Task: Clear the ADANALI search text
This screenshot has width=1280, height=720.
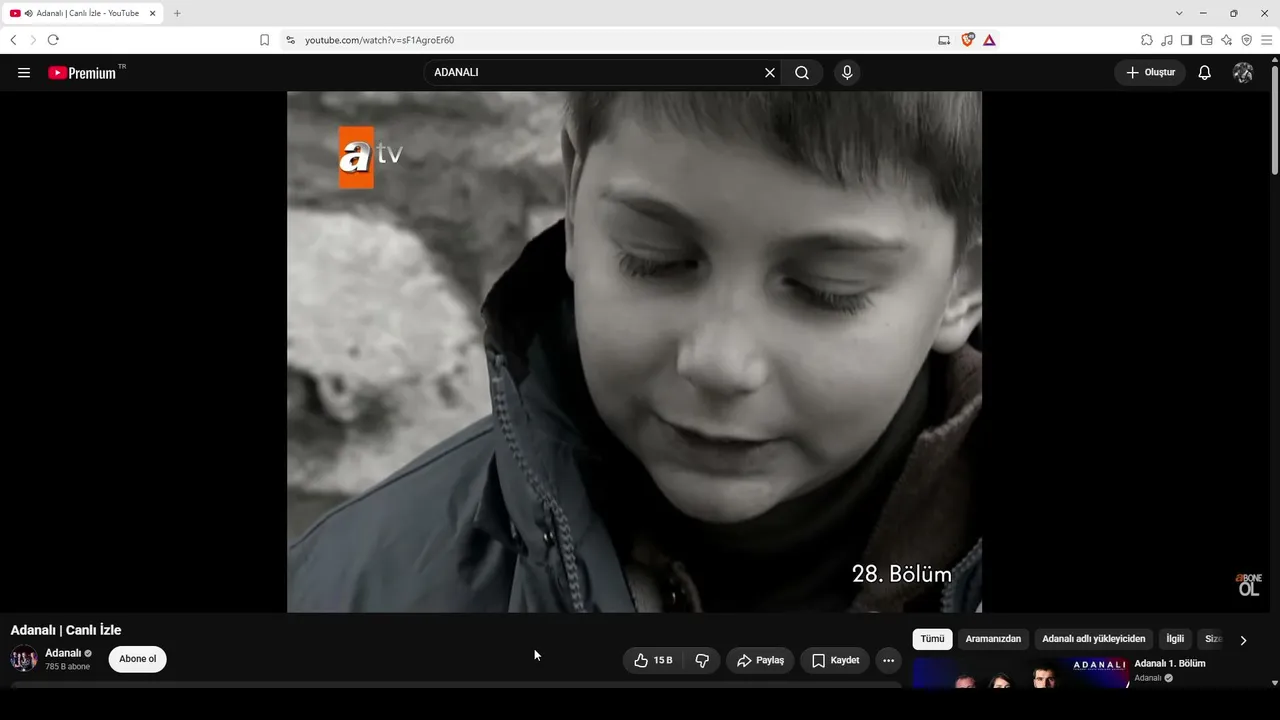Action: pyautogui.click(x=770, y=73)
